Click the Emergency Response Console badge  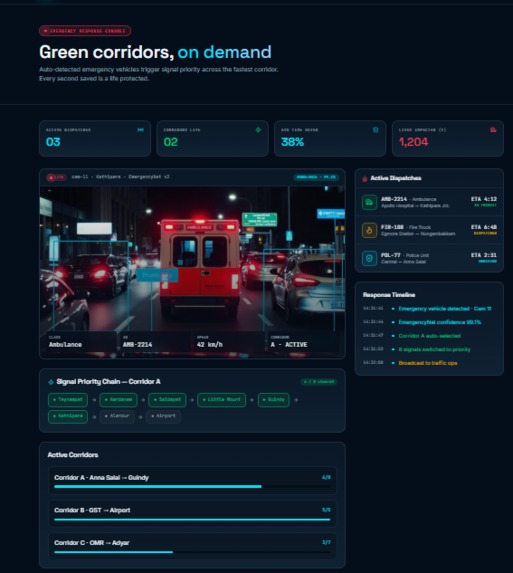tap(85, 31)
